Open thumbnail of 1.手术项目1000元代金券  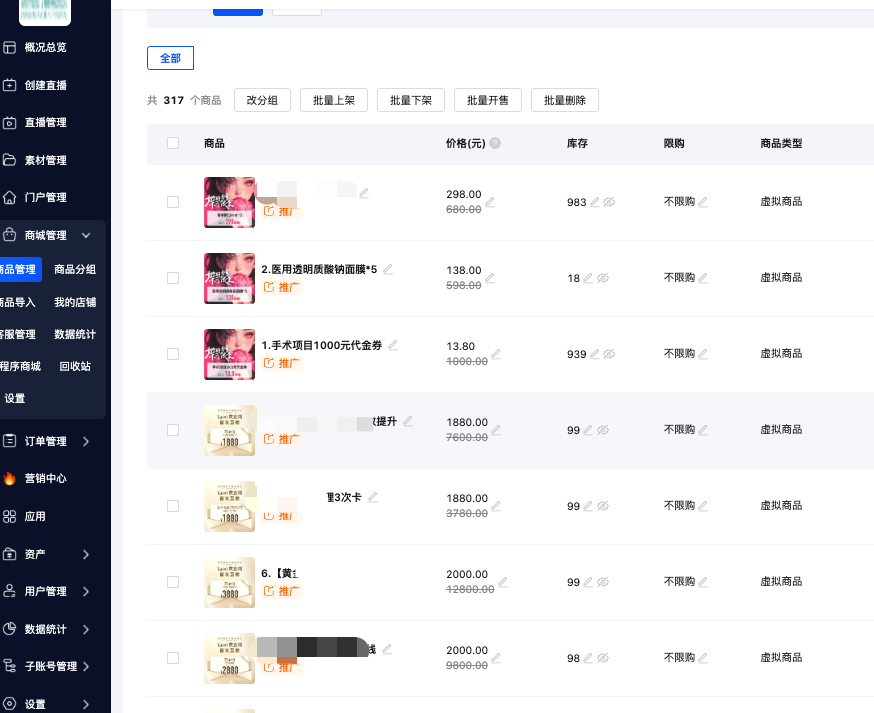click(x=230, y=354)
